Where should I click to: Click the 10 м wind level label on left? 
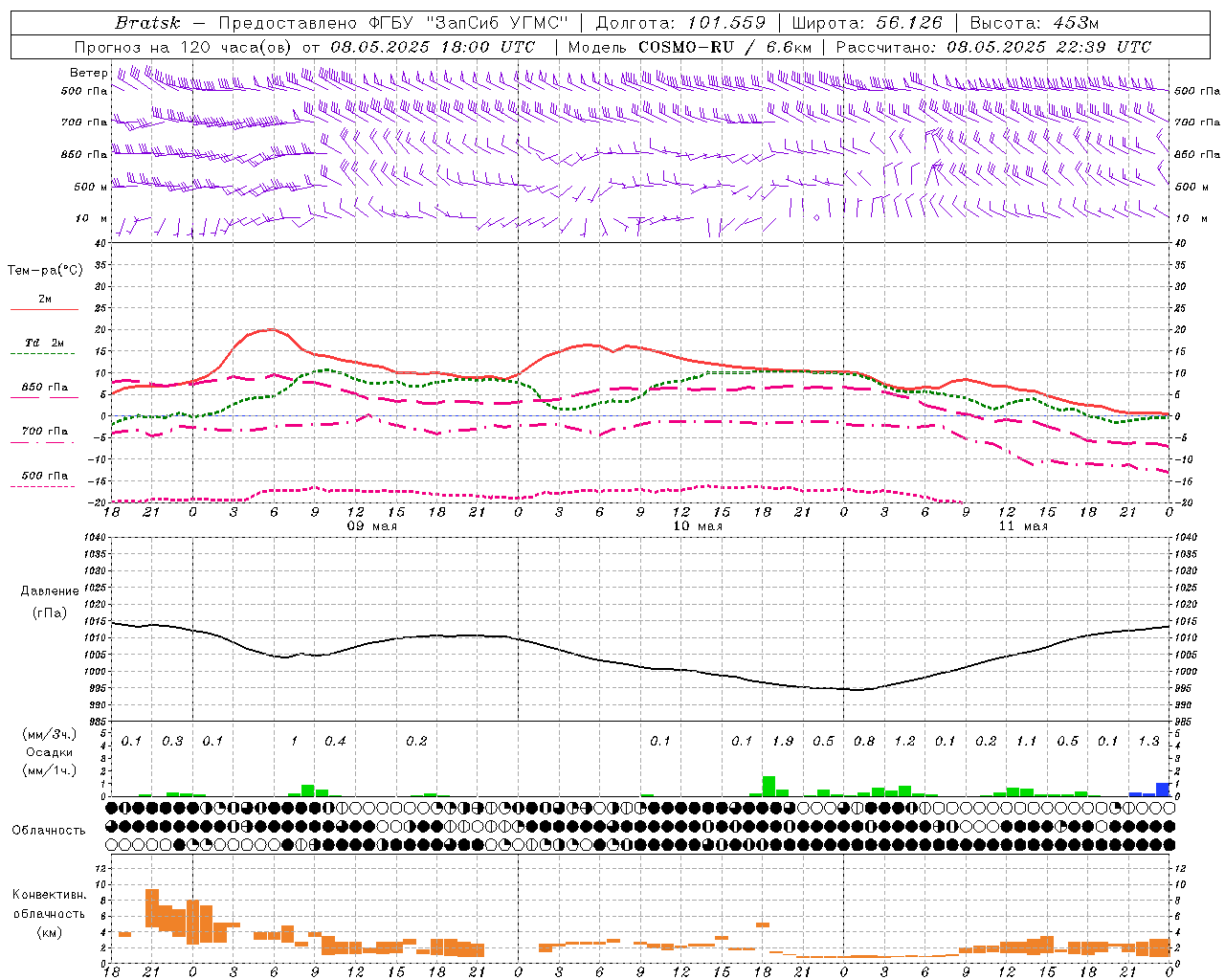(x=91, y=218)
